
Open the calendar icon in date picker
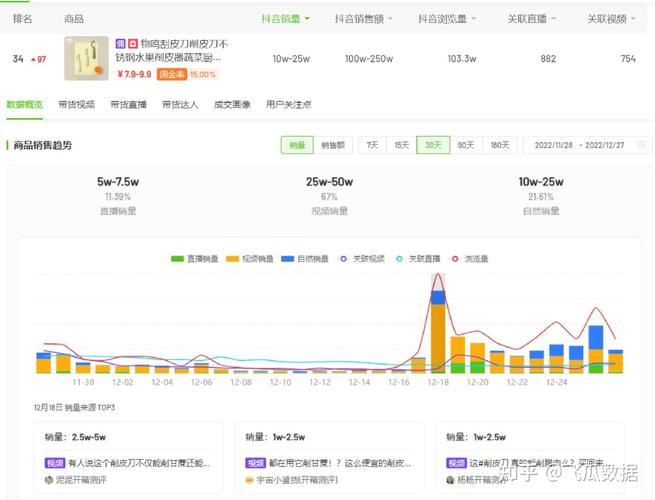point(642,145)
